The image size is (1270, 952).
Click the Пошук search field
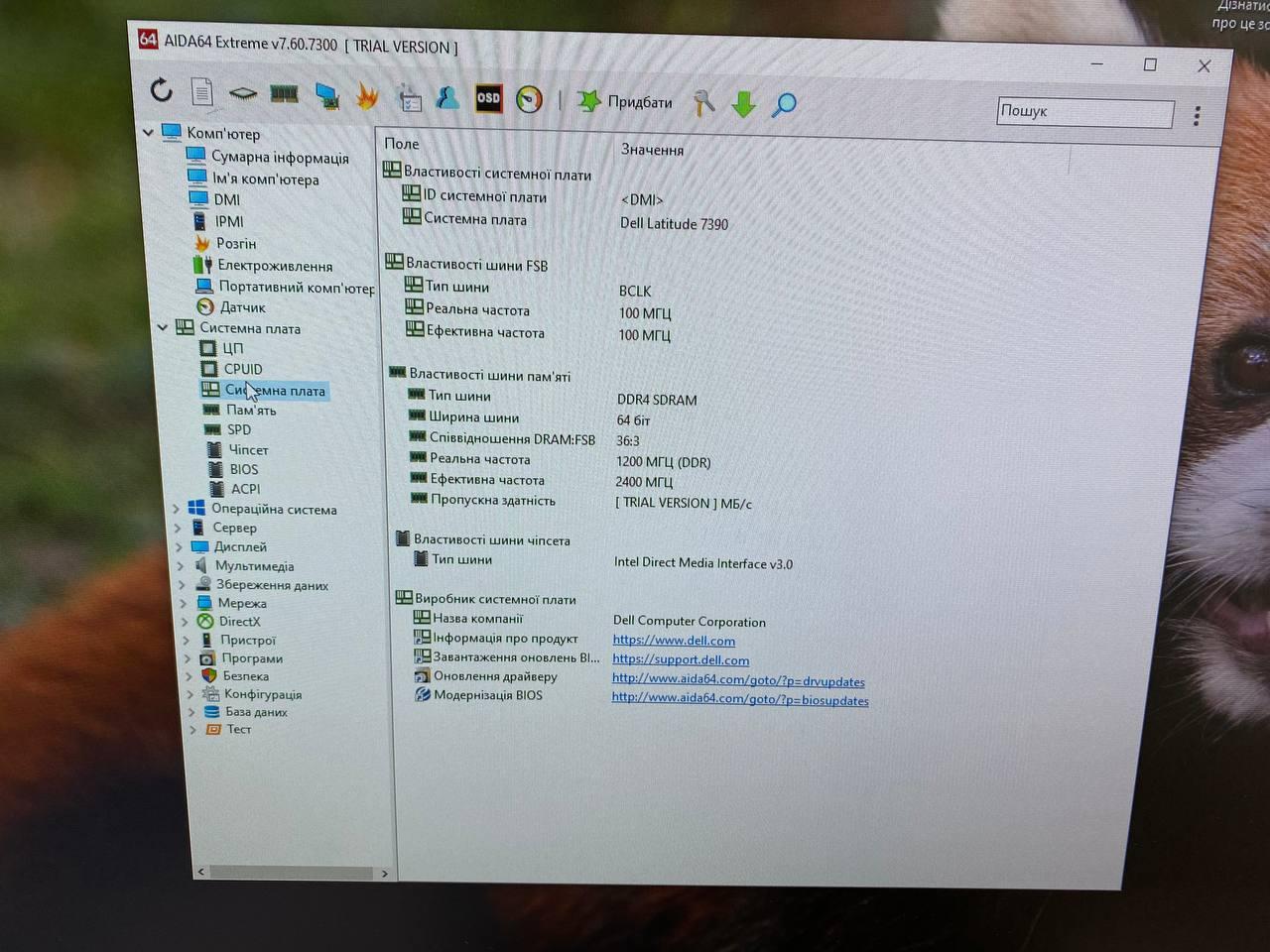coord(1085,112)
